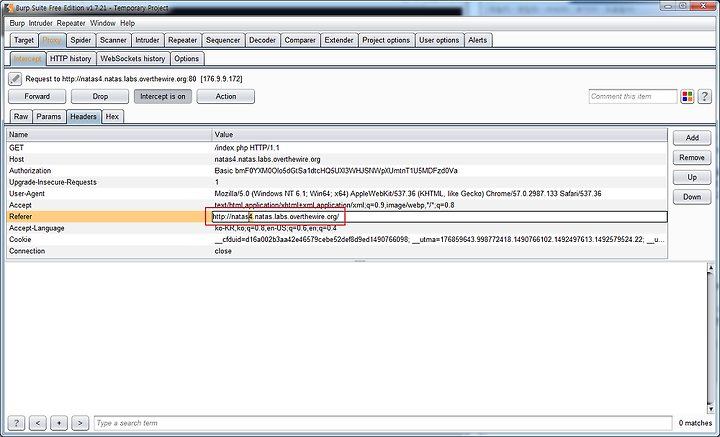Screen dimensions: 720x437
Task: Switch to the Spider tab
Action: coord(80,40)
